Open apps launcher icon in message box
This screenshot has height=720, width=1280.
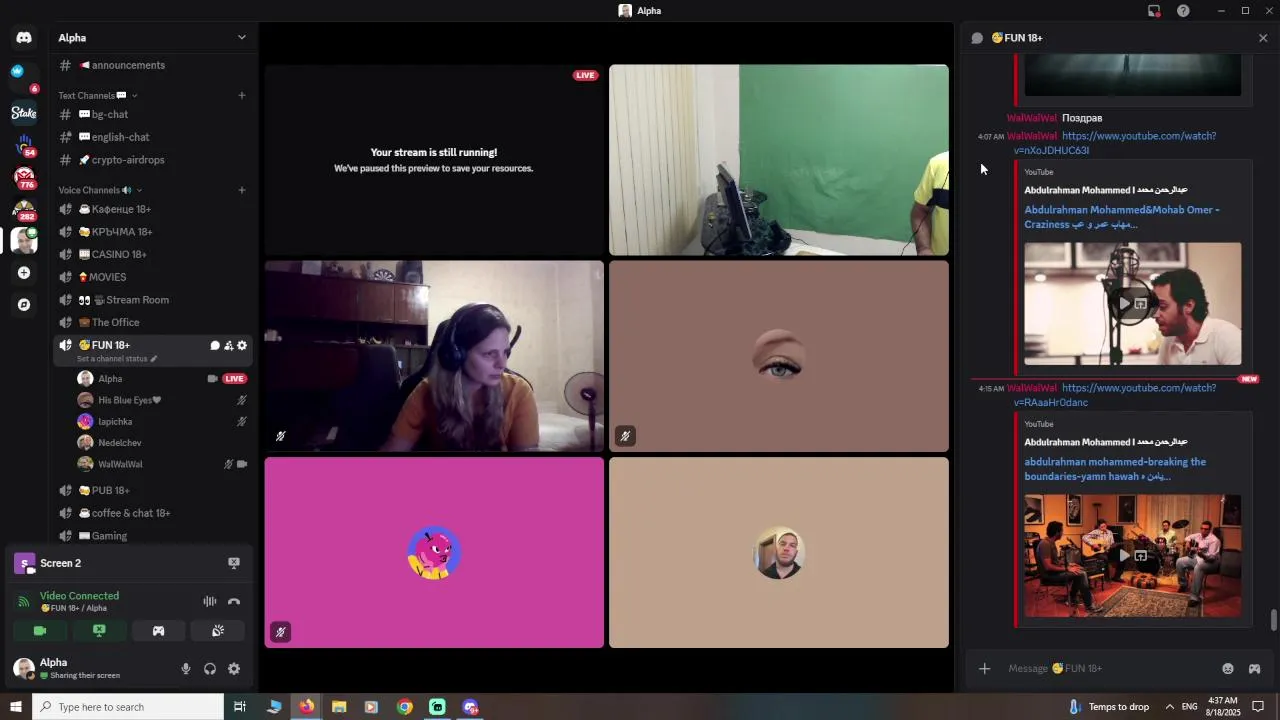coord(1254,669)
